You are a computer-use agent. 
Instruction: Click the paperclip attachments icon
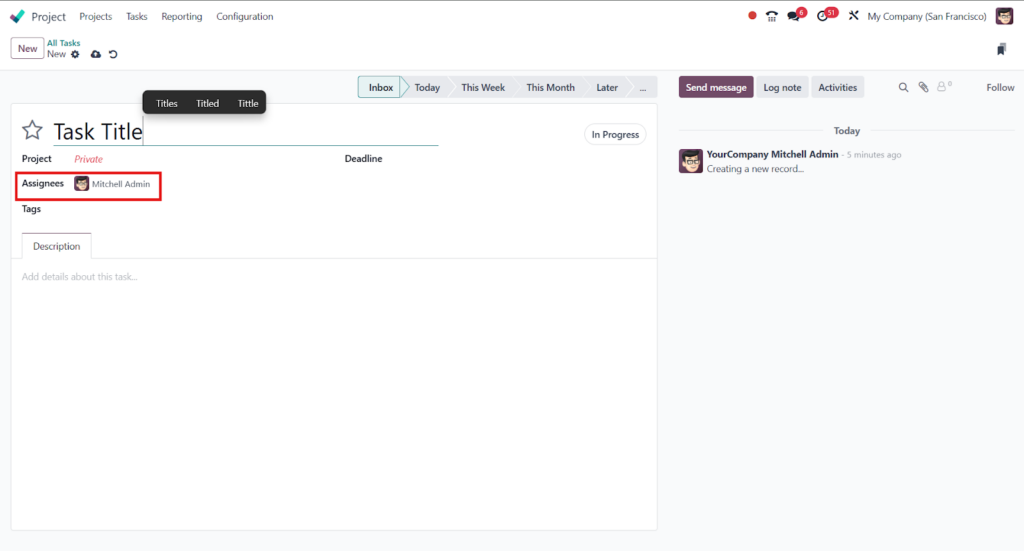(x=923, y=87)
